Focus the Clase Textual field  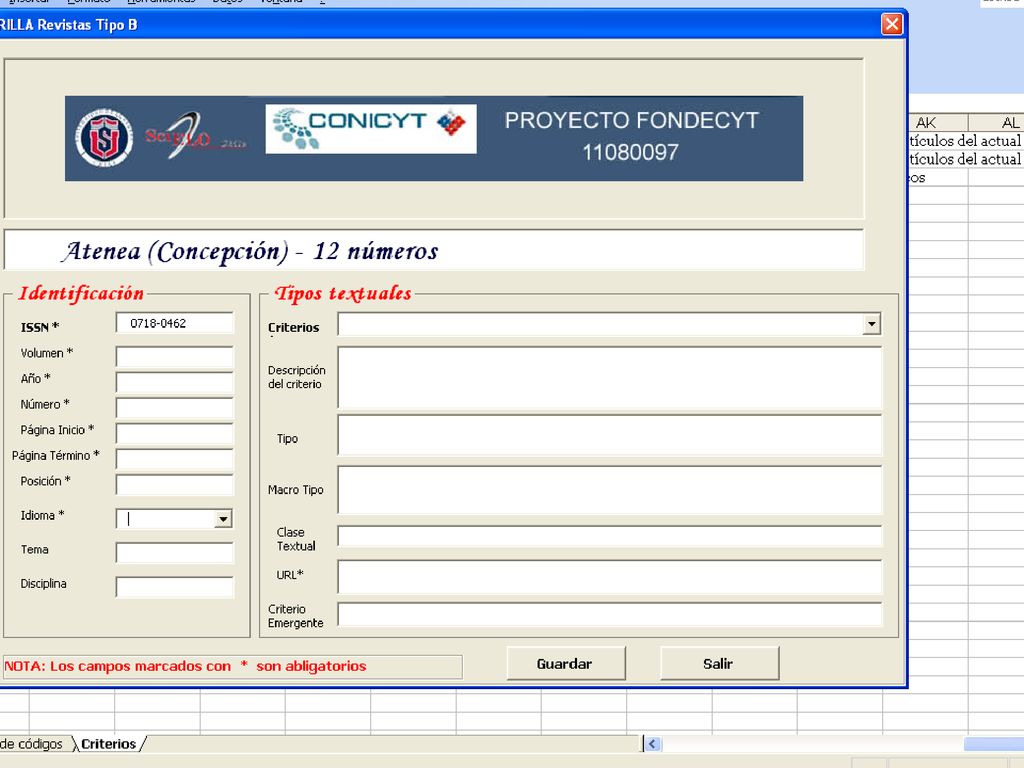coord(609,536)
